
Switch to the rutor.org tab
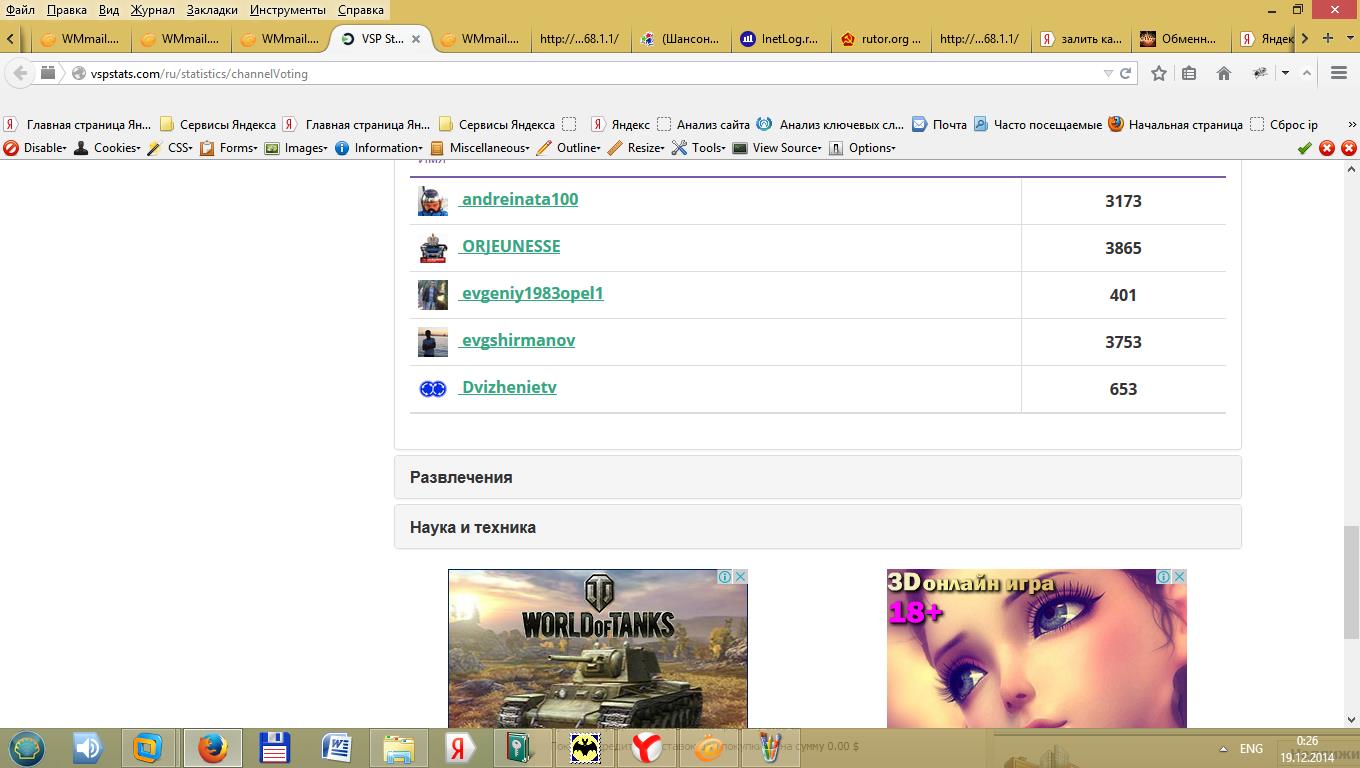(x=880, y=39)
